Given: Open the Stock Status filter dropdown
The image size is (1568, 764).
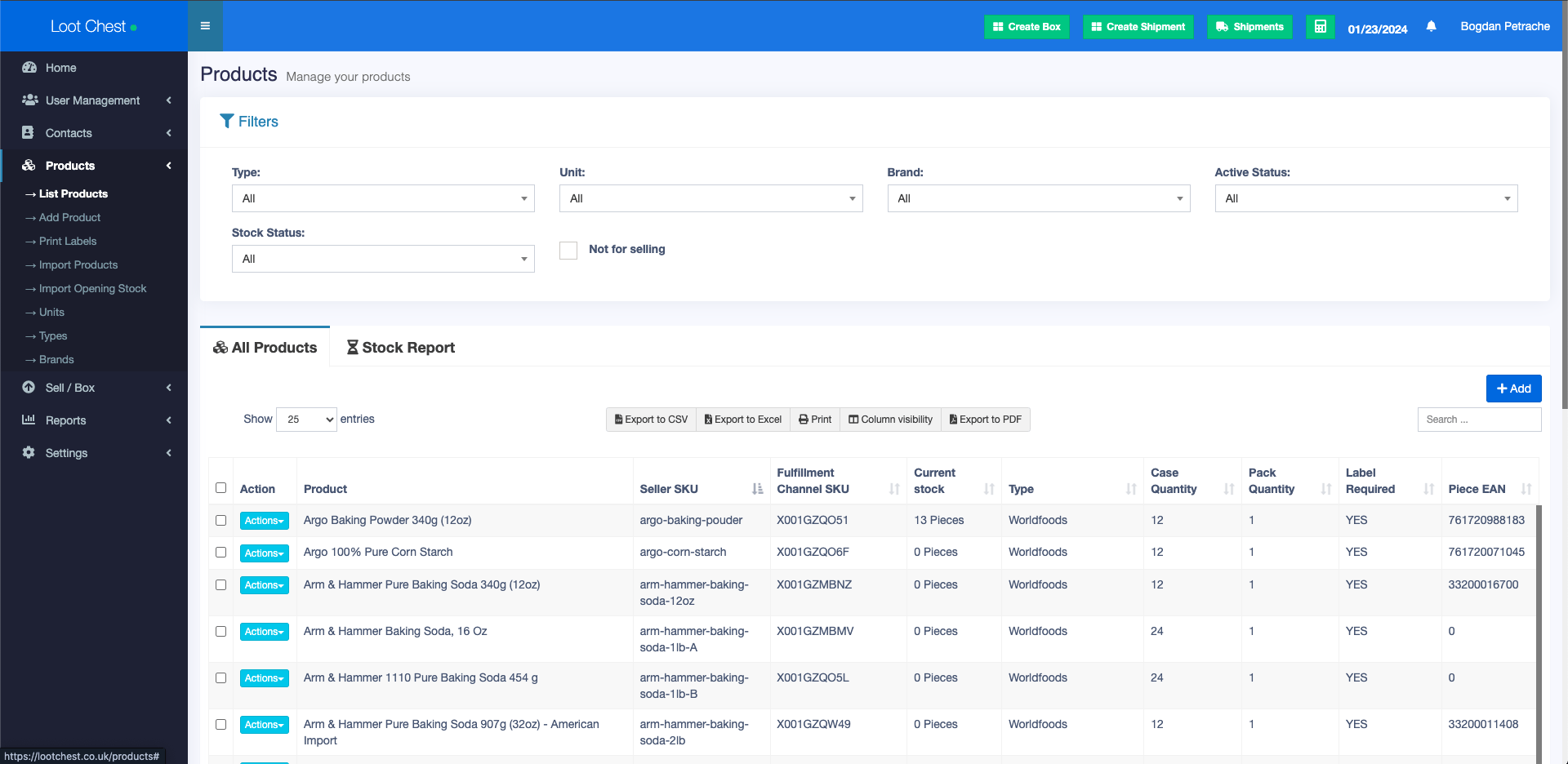Looking at the screenshot, I should 383,259.
